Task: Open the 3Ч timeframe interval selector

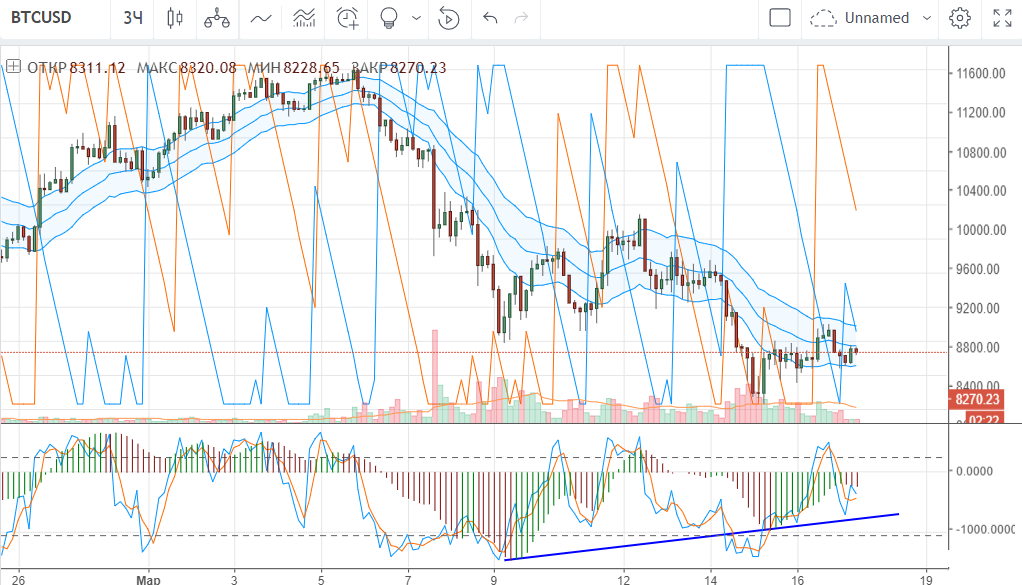Action: click(x=132, y=18)
